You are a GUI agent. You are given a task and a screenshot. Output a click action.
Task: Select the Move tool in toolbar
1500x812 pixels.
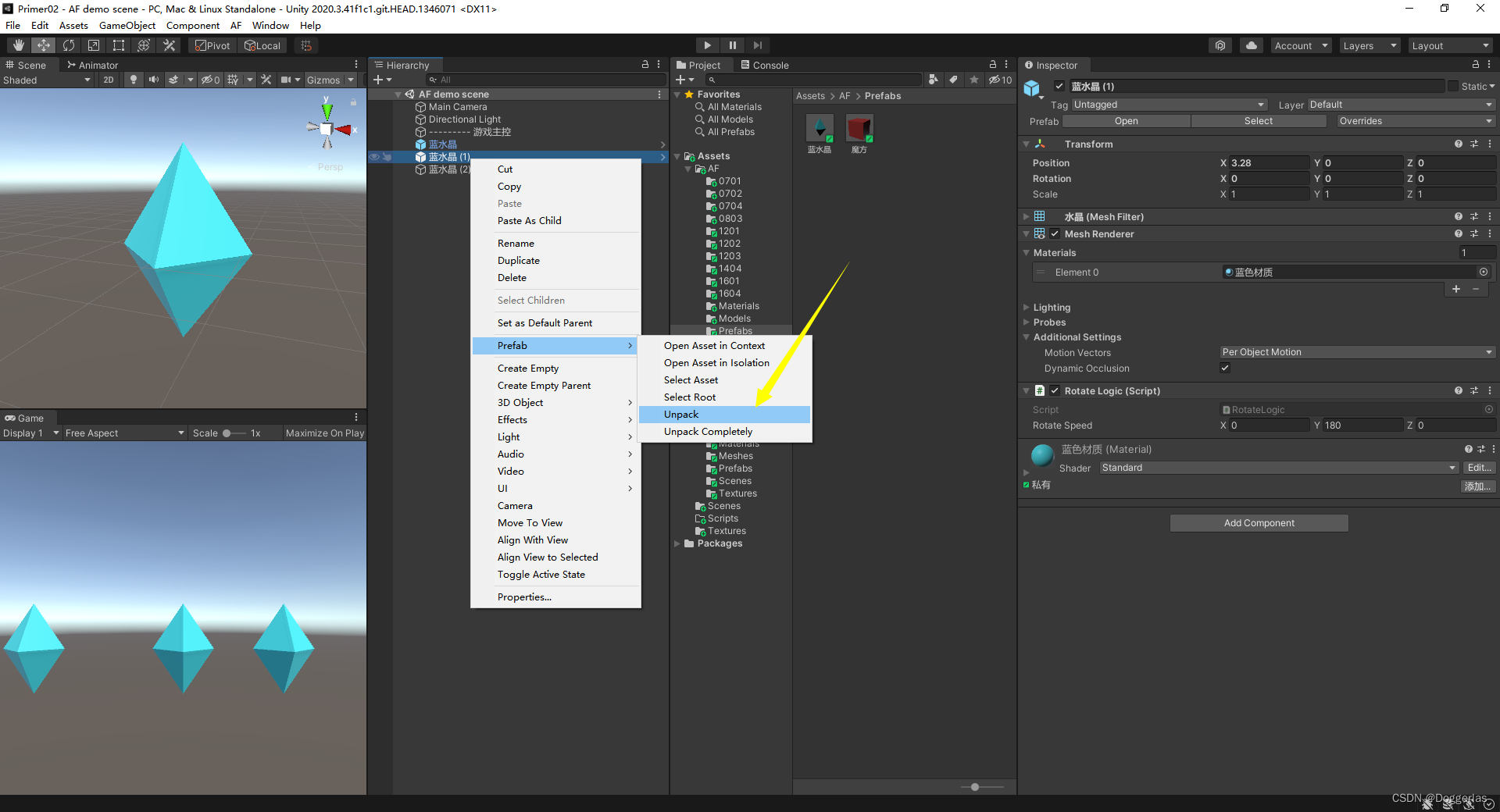44,45
